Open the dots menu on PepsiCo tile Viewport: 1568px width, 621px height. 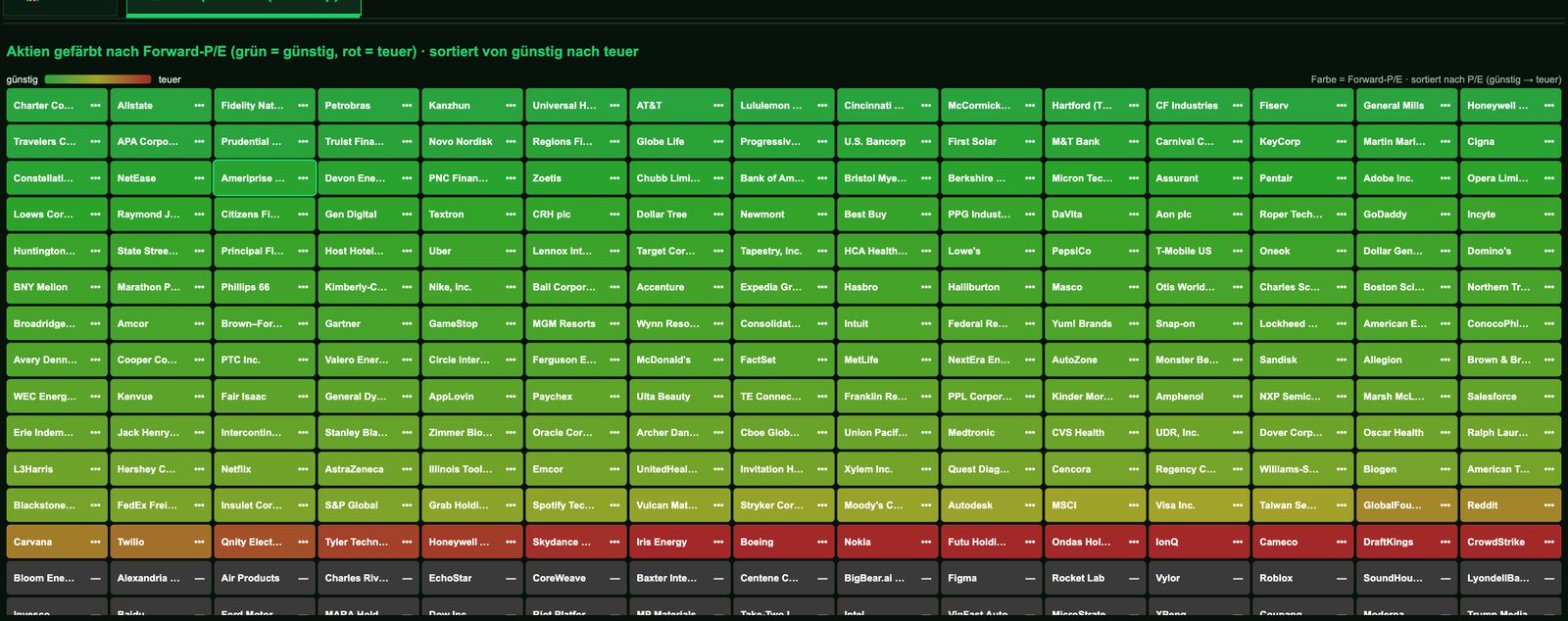click(x=1134, y=251)
